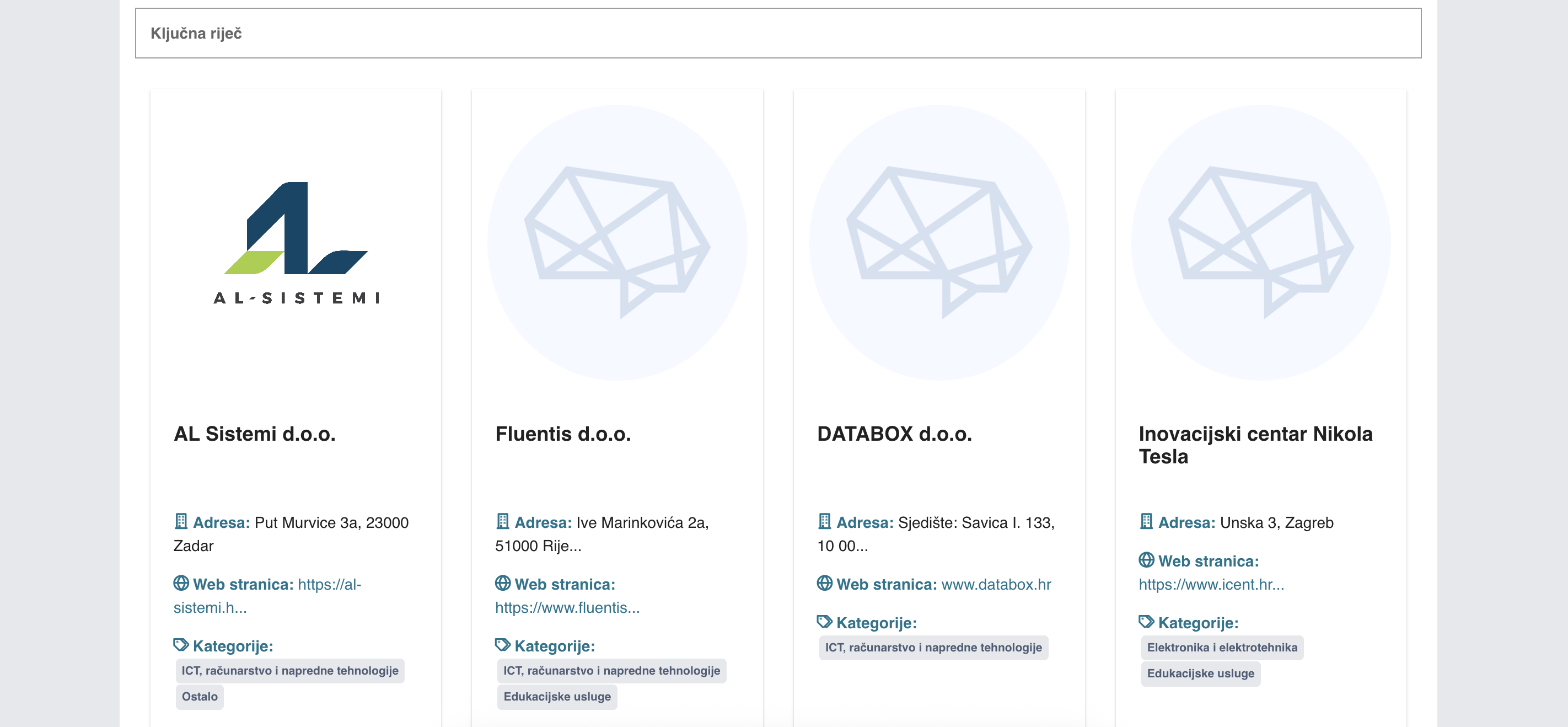Open the https://al-sistemi.h... website link
The width and height of the screenshot is (1568, 727).
268,595
